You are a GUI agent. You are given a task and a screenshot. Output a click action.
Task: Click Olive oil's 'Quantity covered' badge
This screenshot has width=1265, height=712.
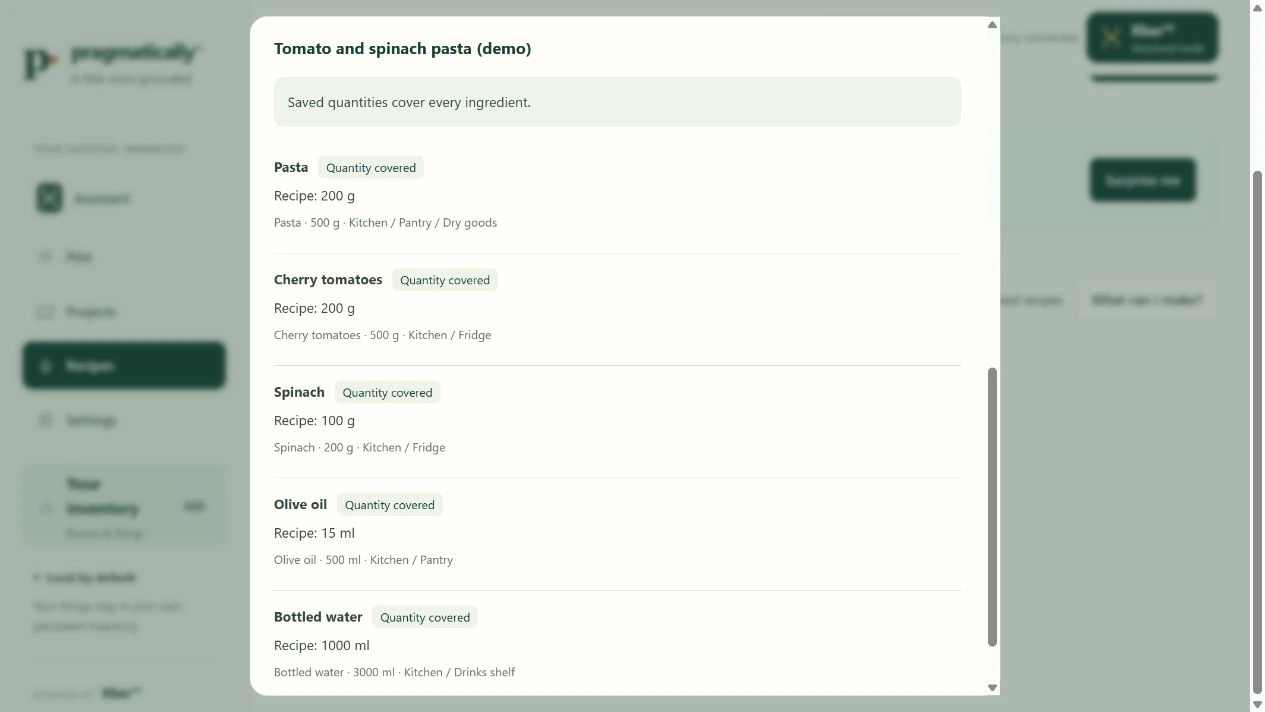pyautogui.click(x=389, y=505)
